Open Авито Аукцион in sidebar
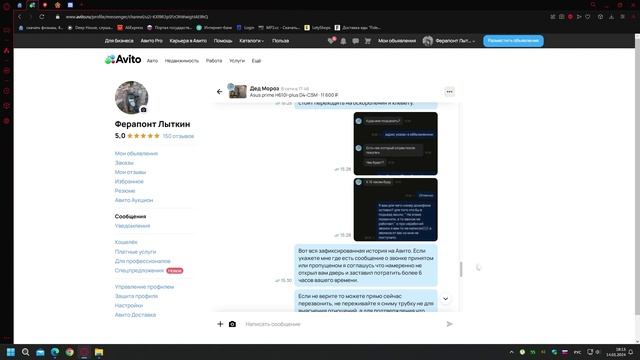The image size is (640, 360). pos(134,200)
